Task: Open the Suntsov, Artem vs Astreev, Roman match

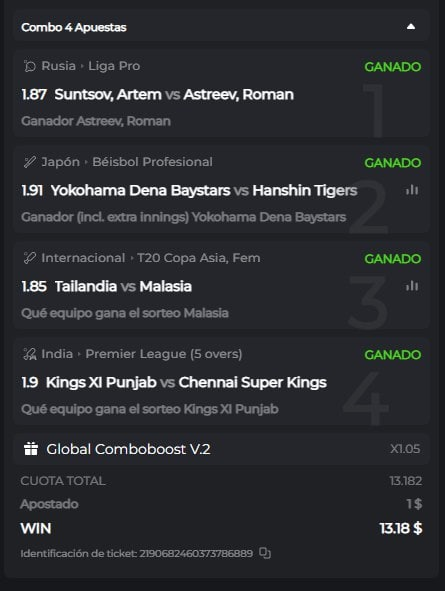Action: 174,95
